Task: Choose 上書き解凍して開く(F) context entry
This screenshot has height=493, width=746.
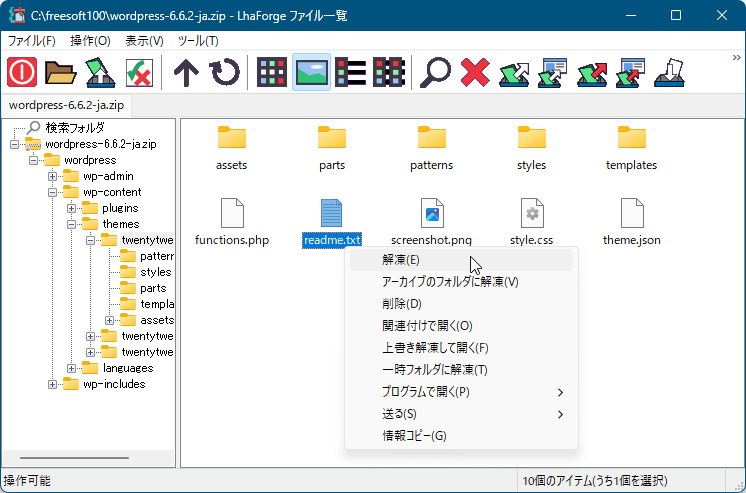Action: tap(461, 348)
